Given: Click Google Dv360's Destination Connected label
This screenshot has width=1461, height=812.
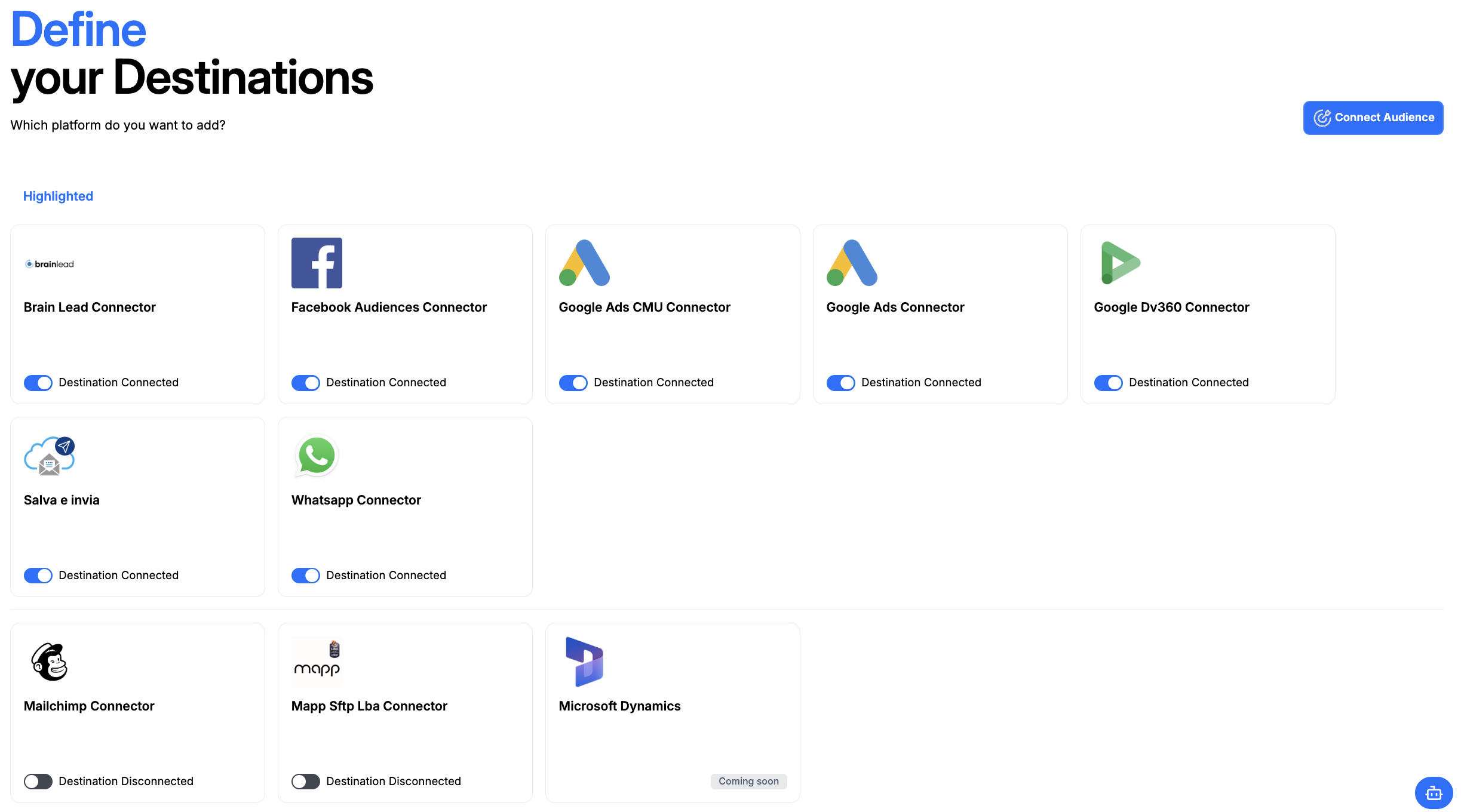Looking at the screenshot, I should point(1189,382).
